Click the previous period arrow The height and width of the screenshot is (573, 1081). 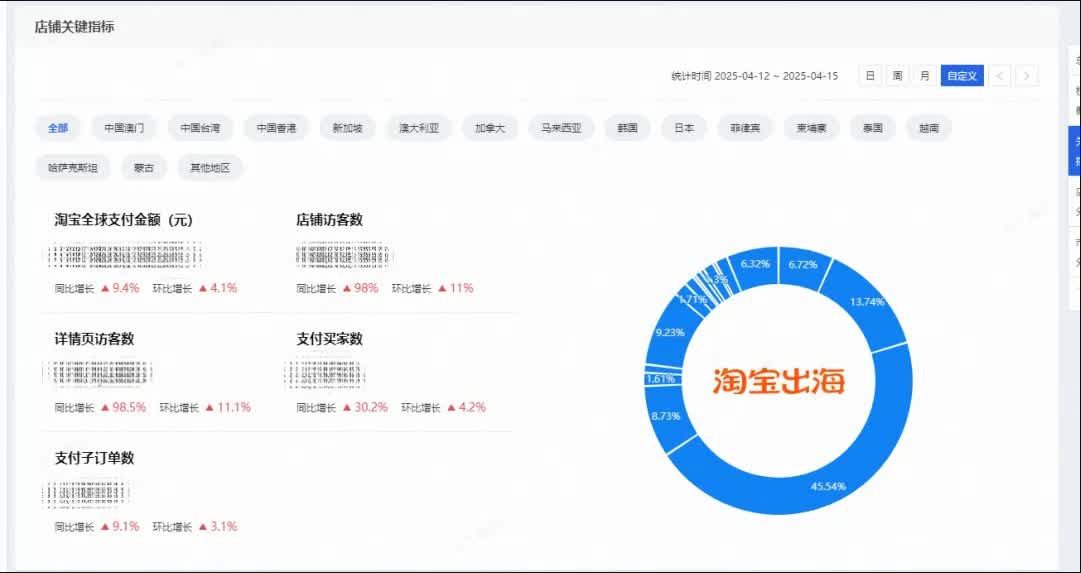[x=999, y=76]
